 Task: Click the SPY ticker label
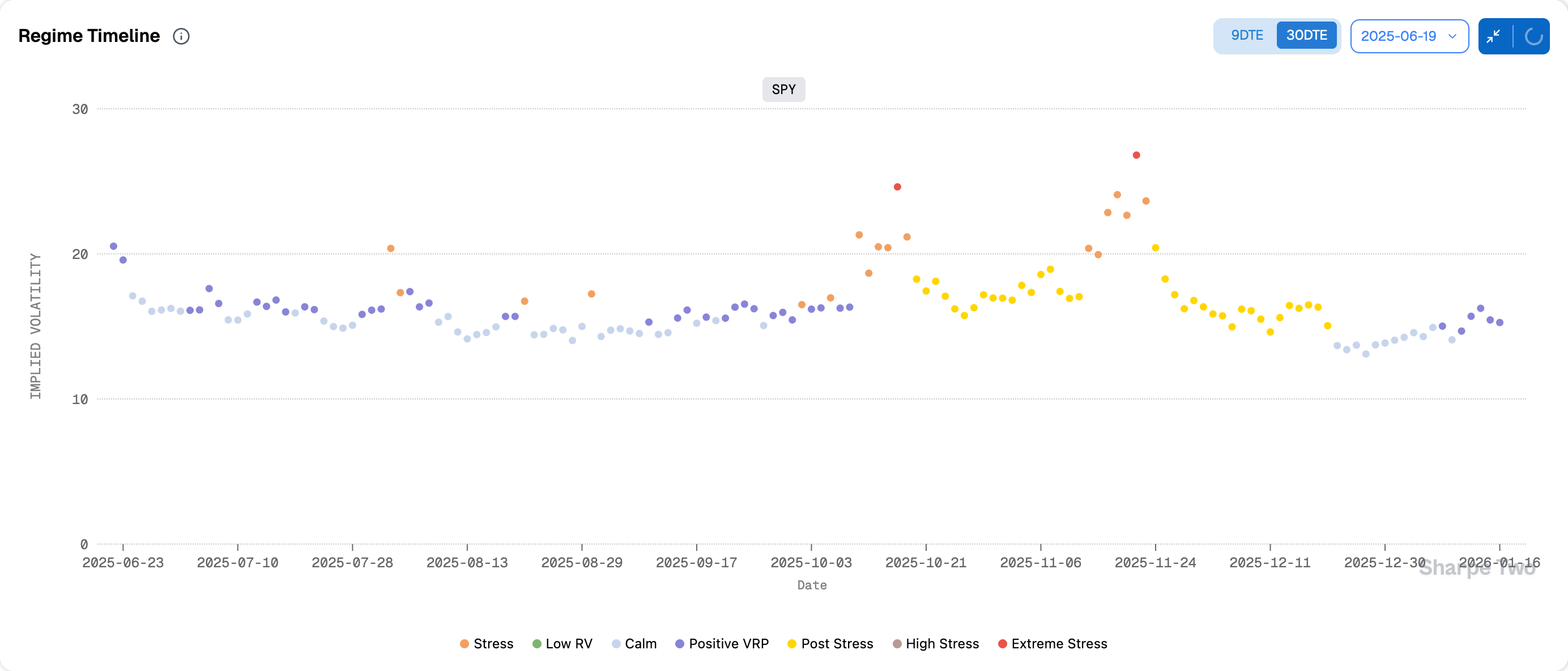point(783,90)
